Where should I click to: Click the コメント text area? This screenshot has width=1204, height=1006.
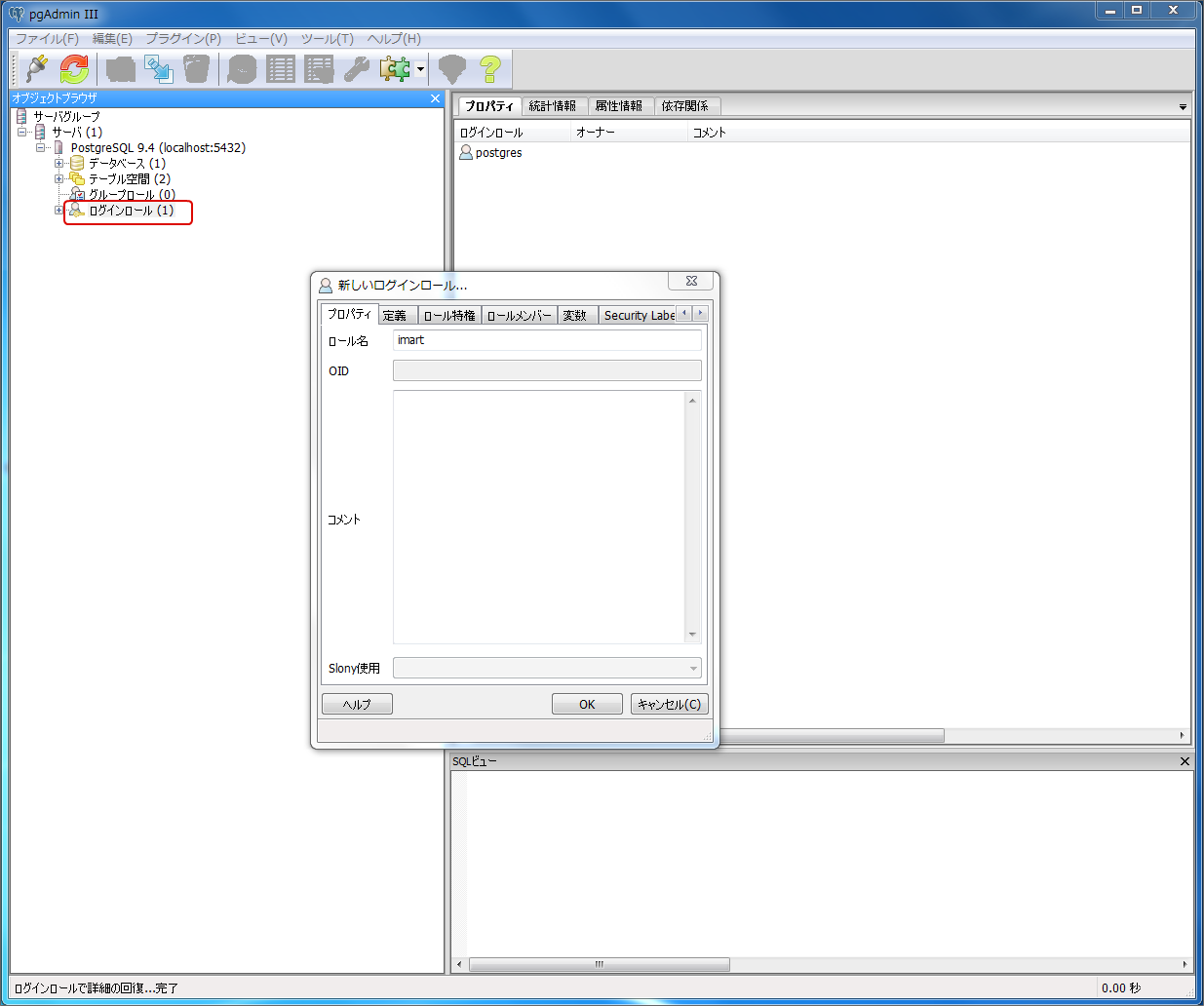pyautogui.click(x=539, y=517)
